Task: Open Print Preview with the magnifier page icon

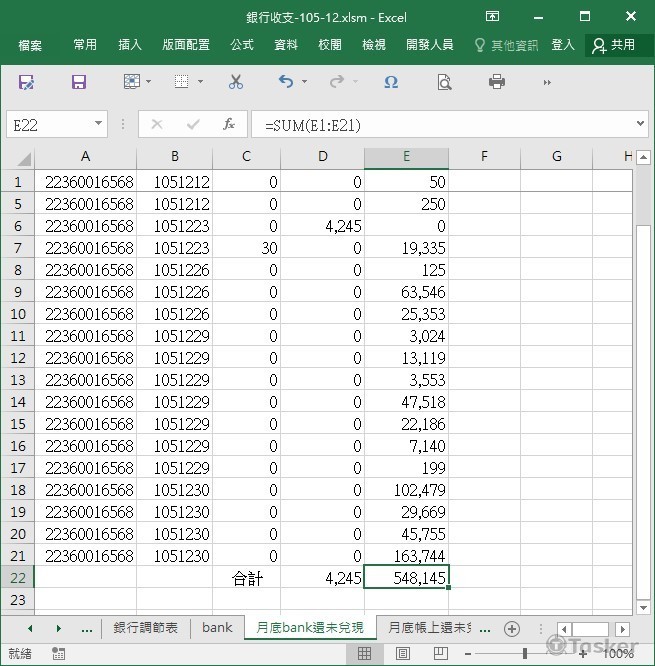Action: pyautogui.click(x=444, y=82)
